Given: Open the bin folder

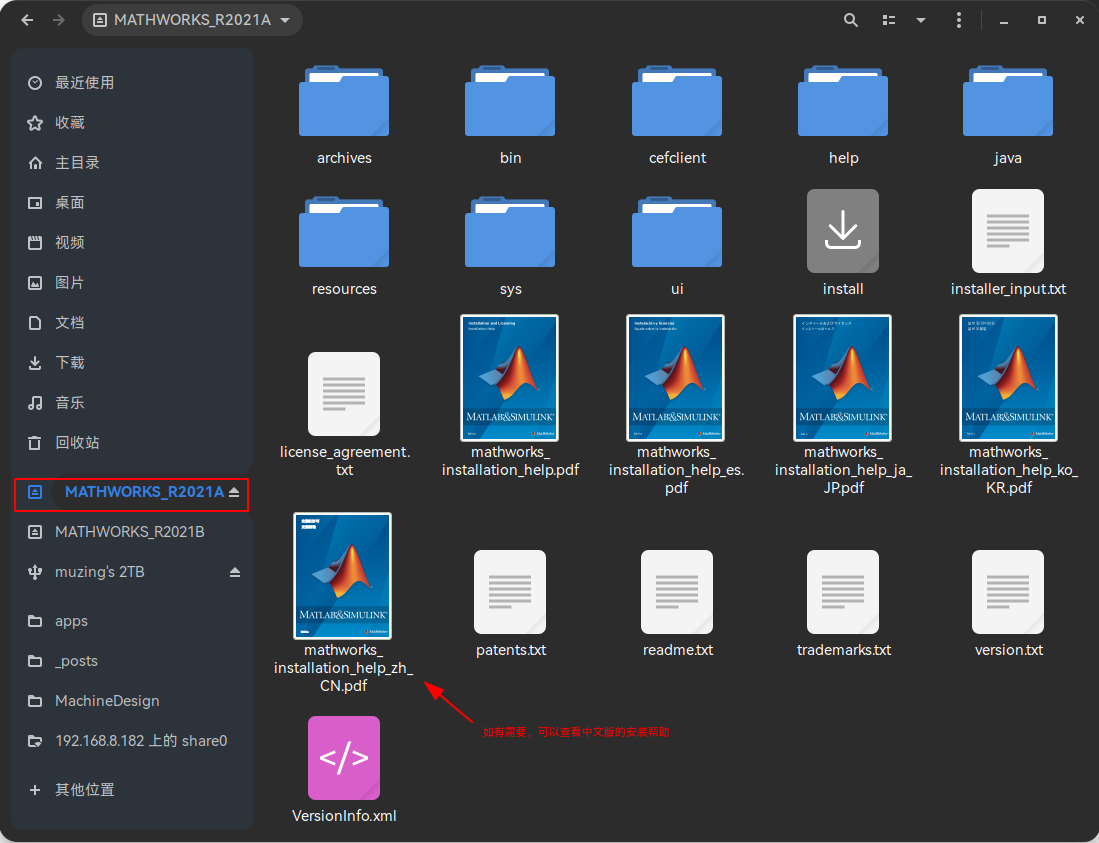Looking at the screenshot, I should point(510,101).
